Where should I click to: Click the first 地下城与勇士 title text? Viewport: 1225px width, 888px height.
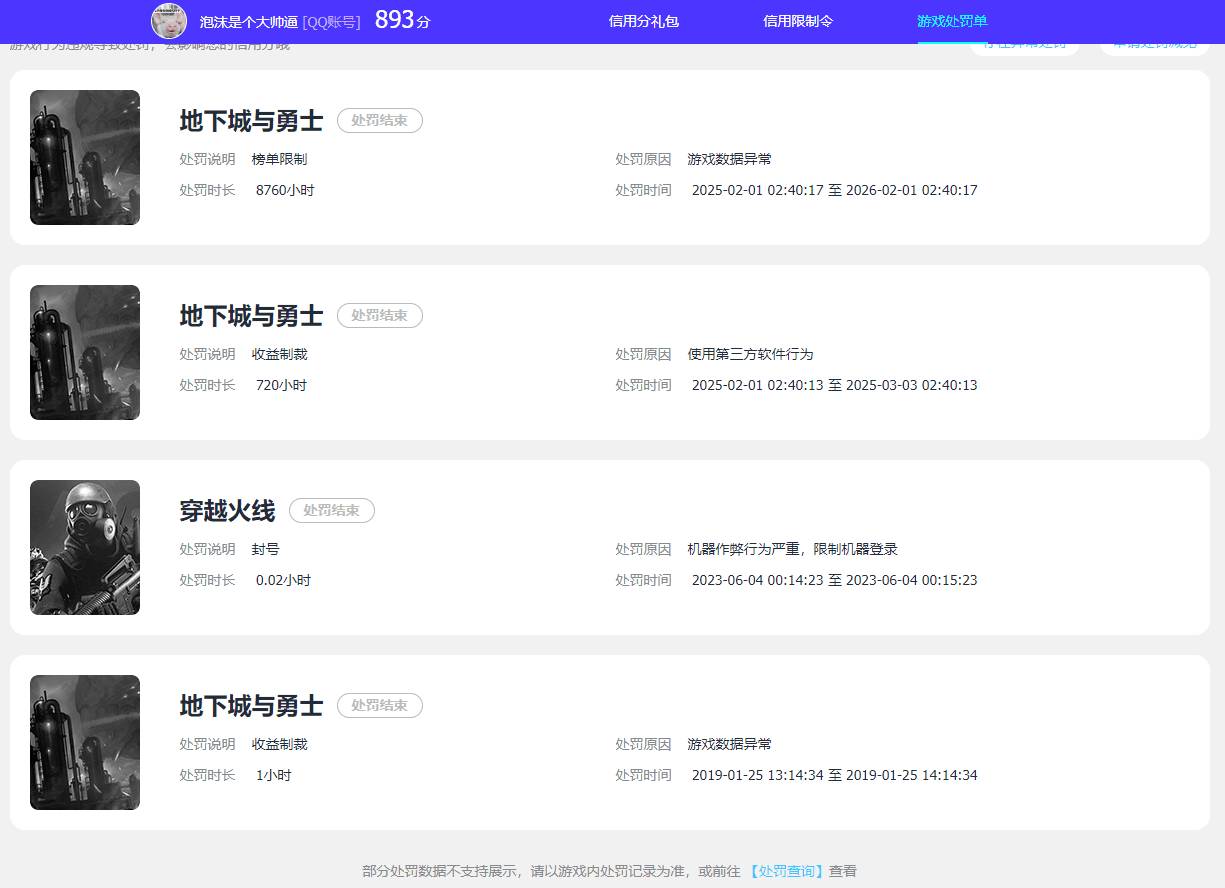pos(249,120)
